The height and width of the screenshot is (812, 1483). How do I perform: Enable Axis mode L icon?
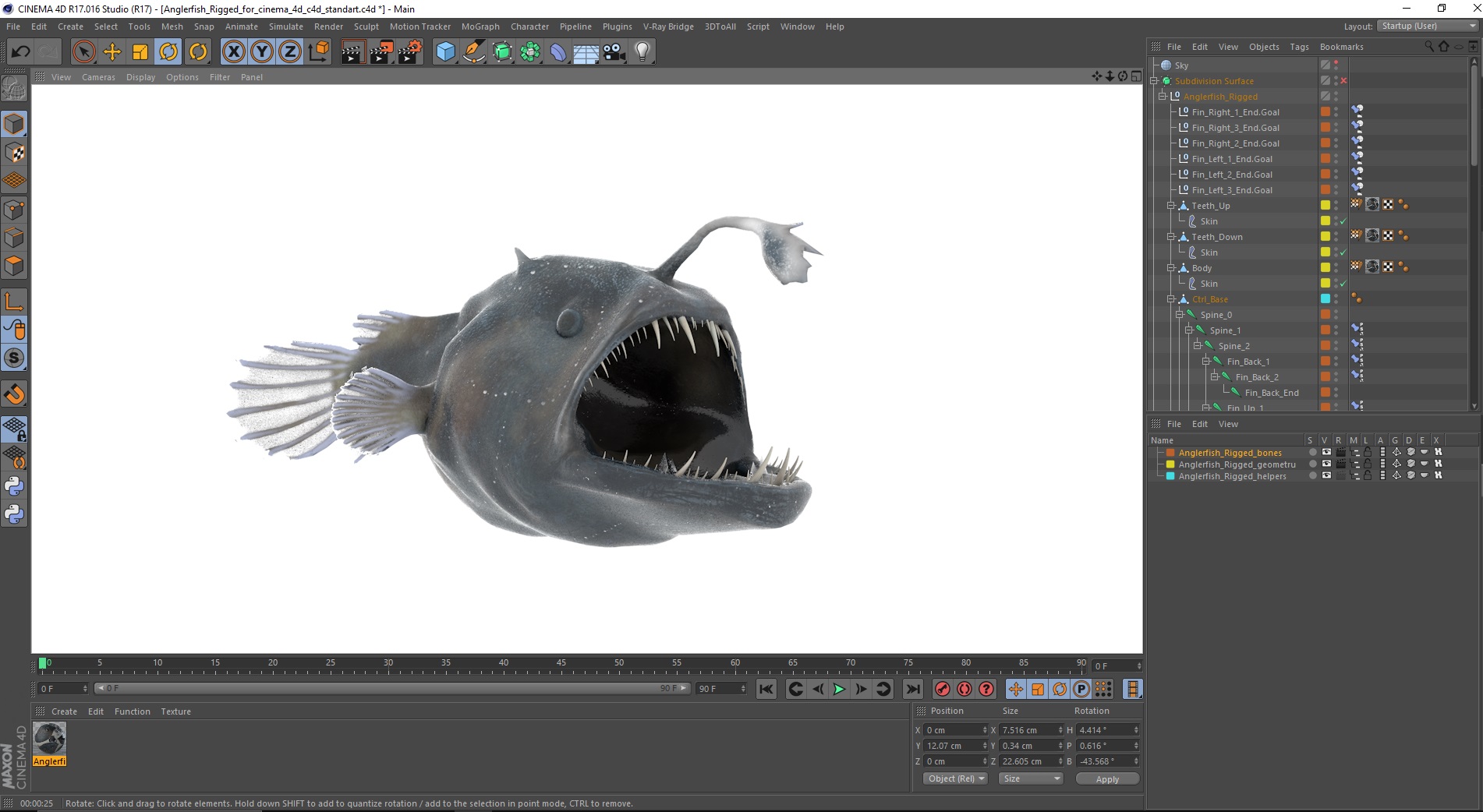[x=14, y=302]
